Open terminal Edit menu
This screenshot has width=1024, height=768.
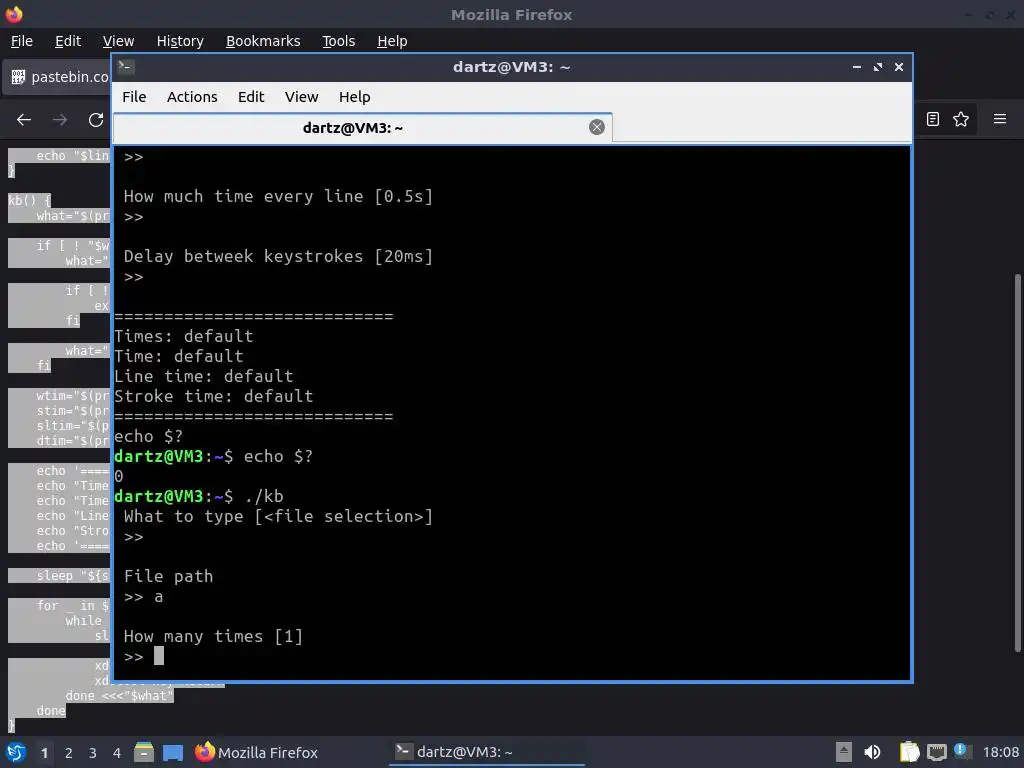point(251,97)
